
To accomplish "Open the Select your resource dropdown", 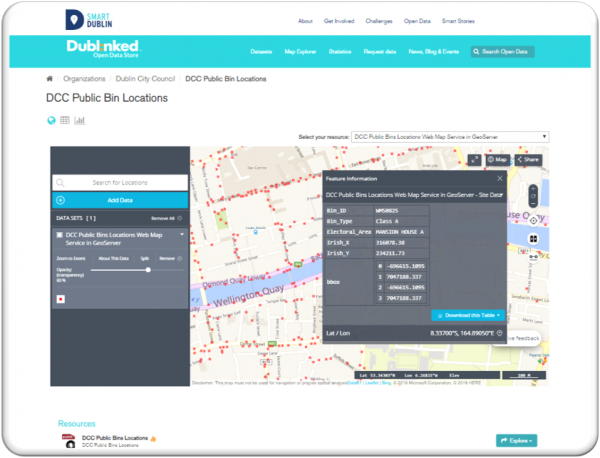I will tap(450, 137).
